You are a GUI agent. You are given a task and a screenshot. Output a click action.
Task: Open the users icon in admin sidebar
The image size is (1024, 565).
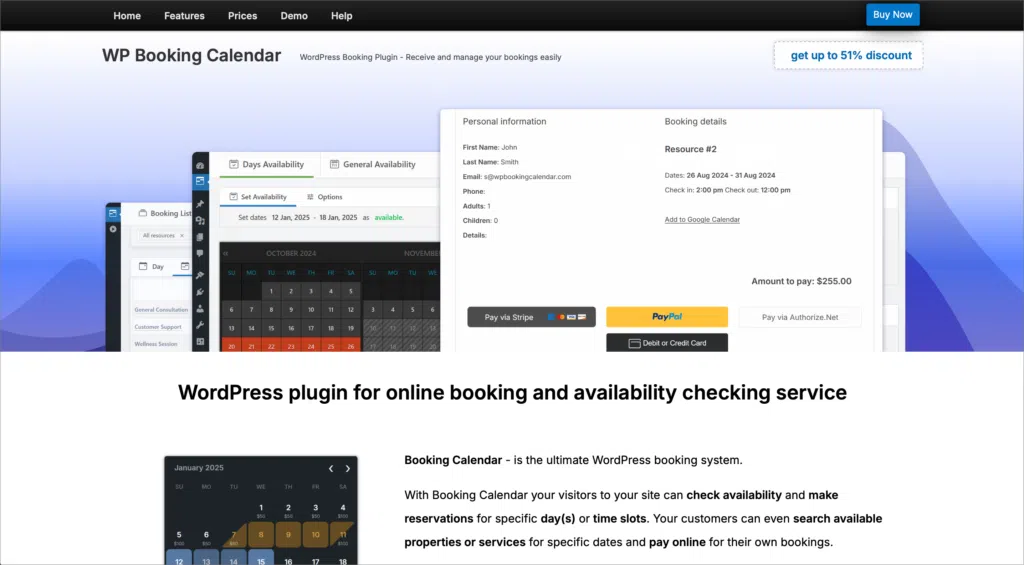coord(200,308)
